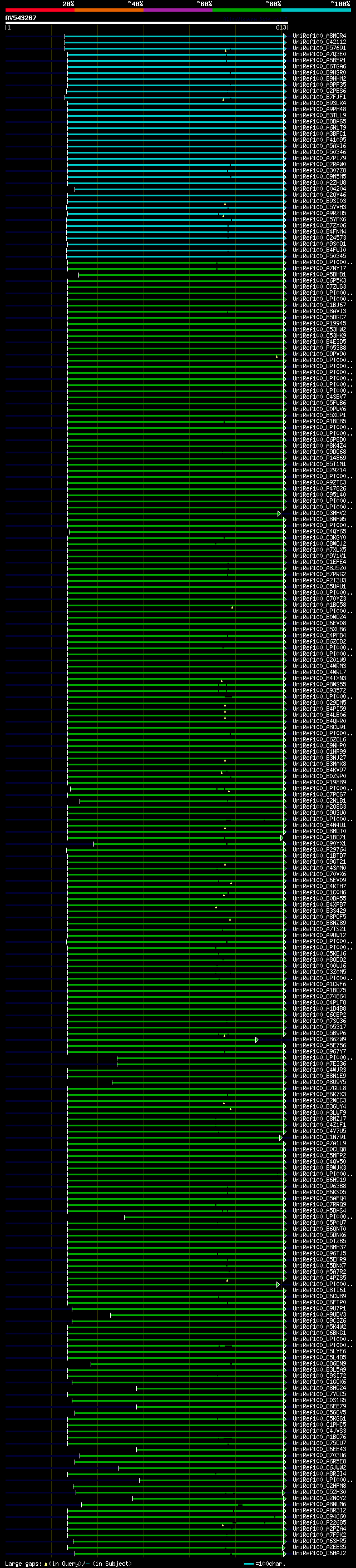The width and height of the screenshot is (356, 1568).
Task: Click the UniRef100_C6HAJ2 label
Action: click(319, 1553)
